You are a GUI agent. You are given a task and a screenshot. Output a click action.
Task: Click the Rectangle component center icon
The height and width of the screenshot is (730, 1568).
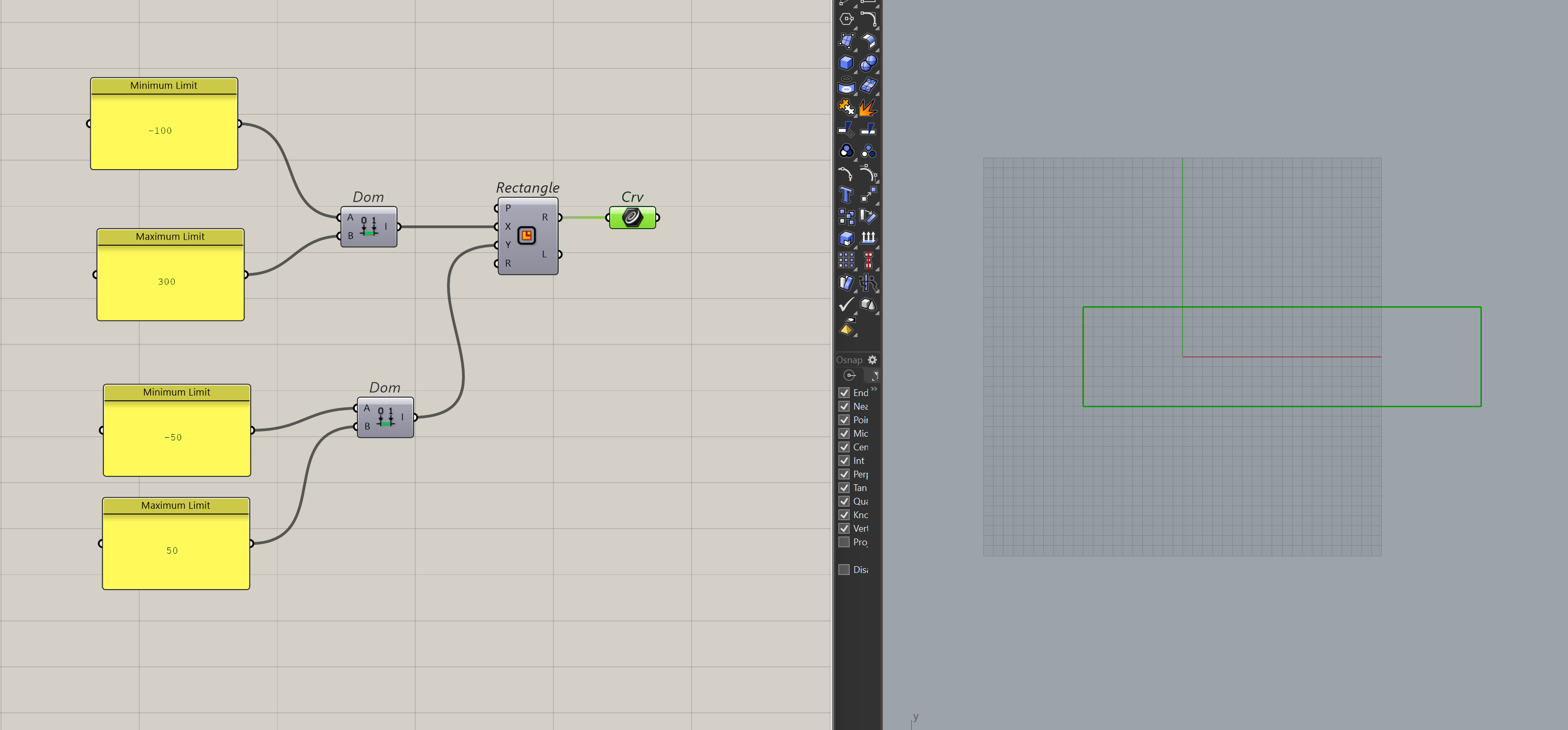tap(526, 235)
